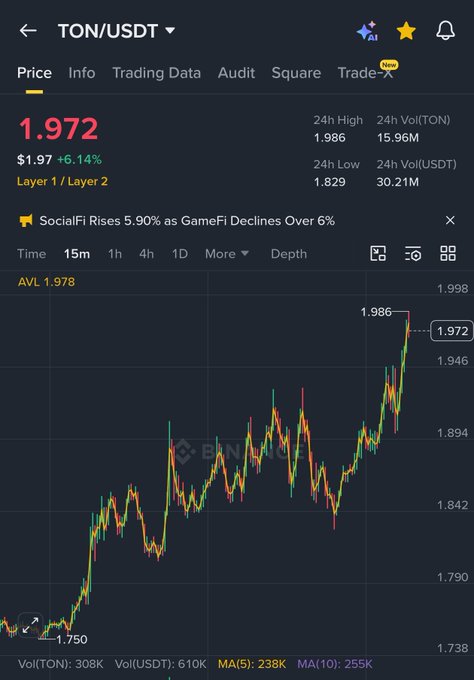474x680 pixels.
Task: Tap the 1.998 axis price label
Action: [x=452, y=288]
